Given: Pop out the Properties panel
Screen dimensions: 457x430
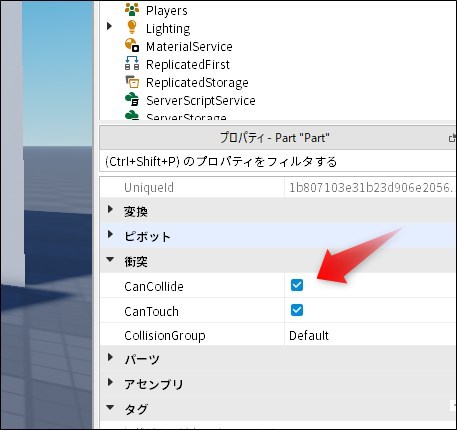Looking at the screenshot, I should [452, 138].
